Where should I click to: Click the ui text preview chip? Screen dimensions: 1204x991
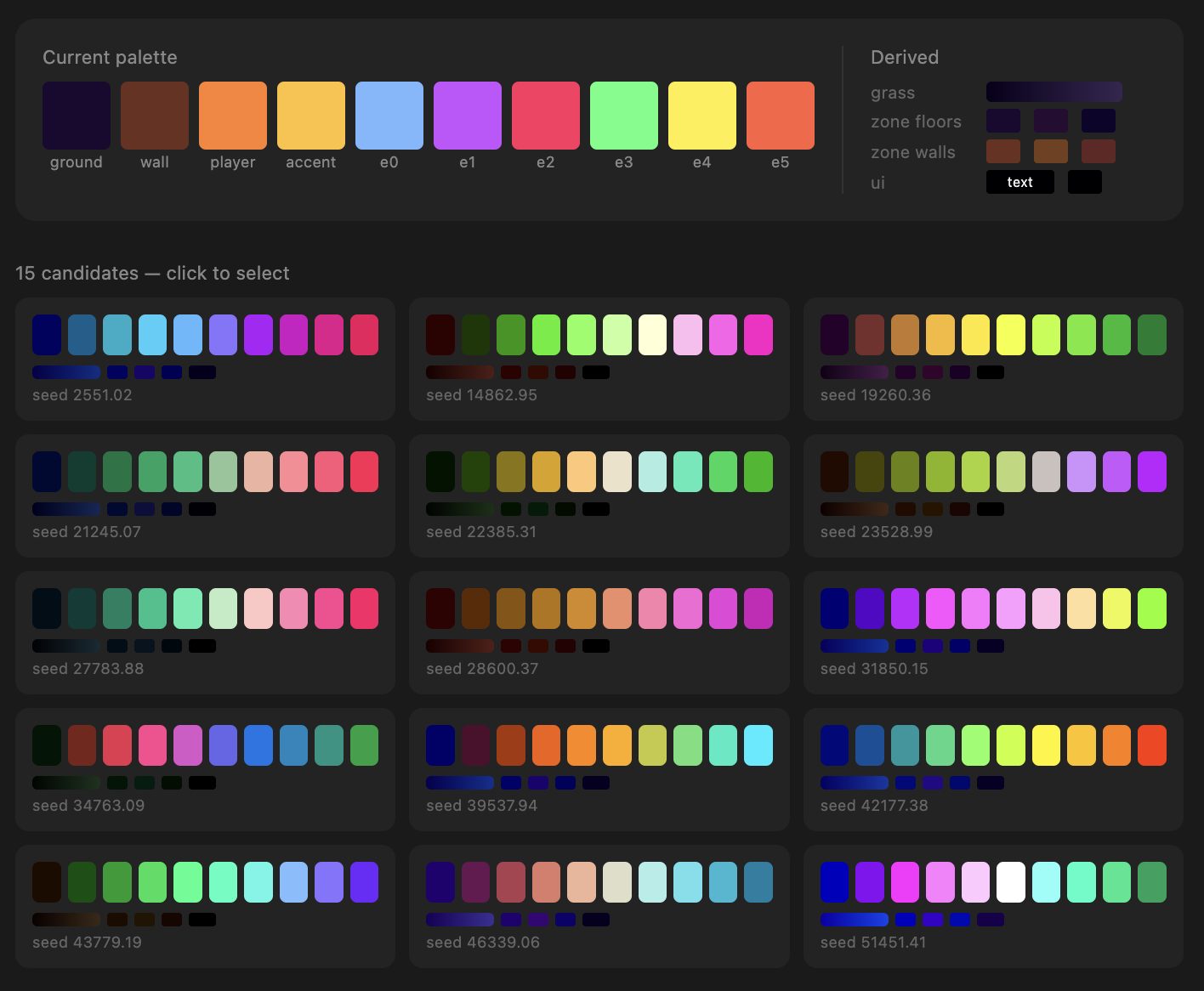click(1019, 182)
